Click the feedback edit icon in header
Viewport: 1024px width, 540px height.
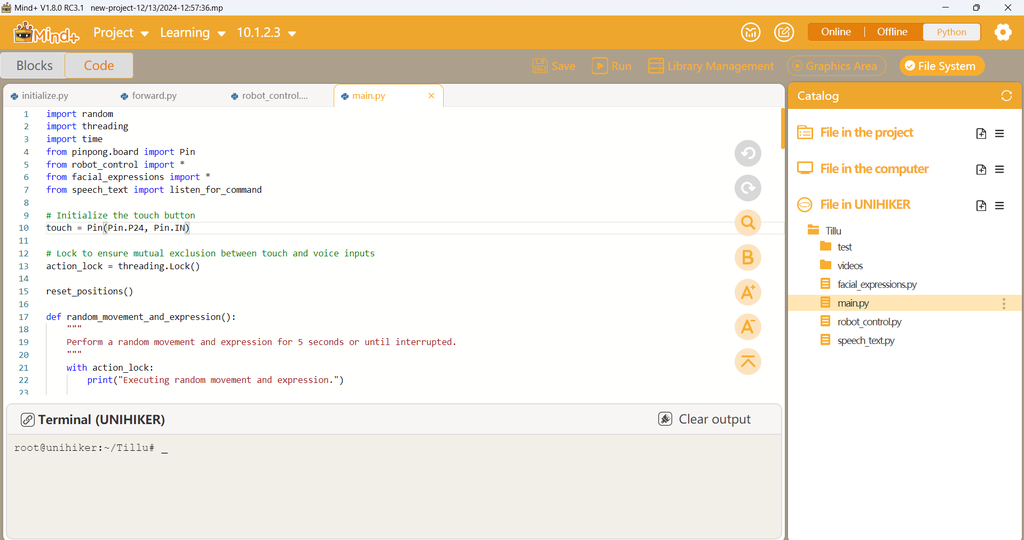[x=784, y=32]
